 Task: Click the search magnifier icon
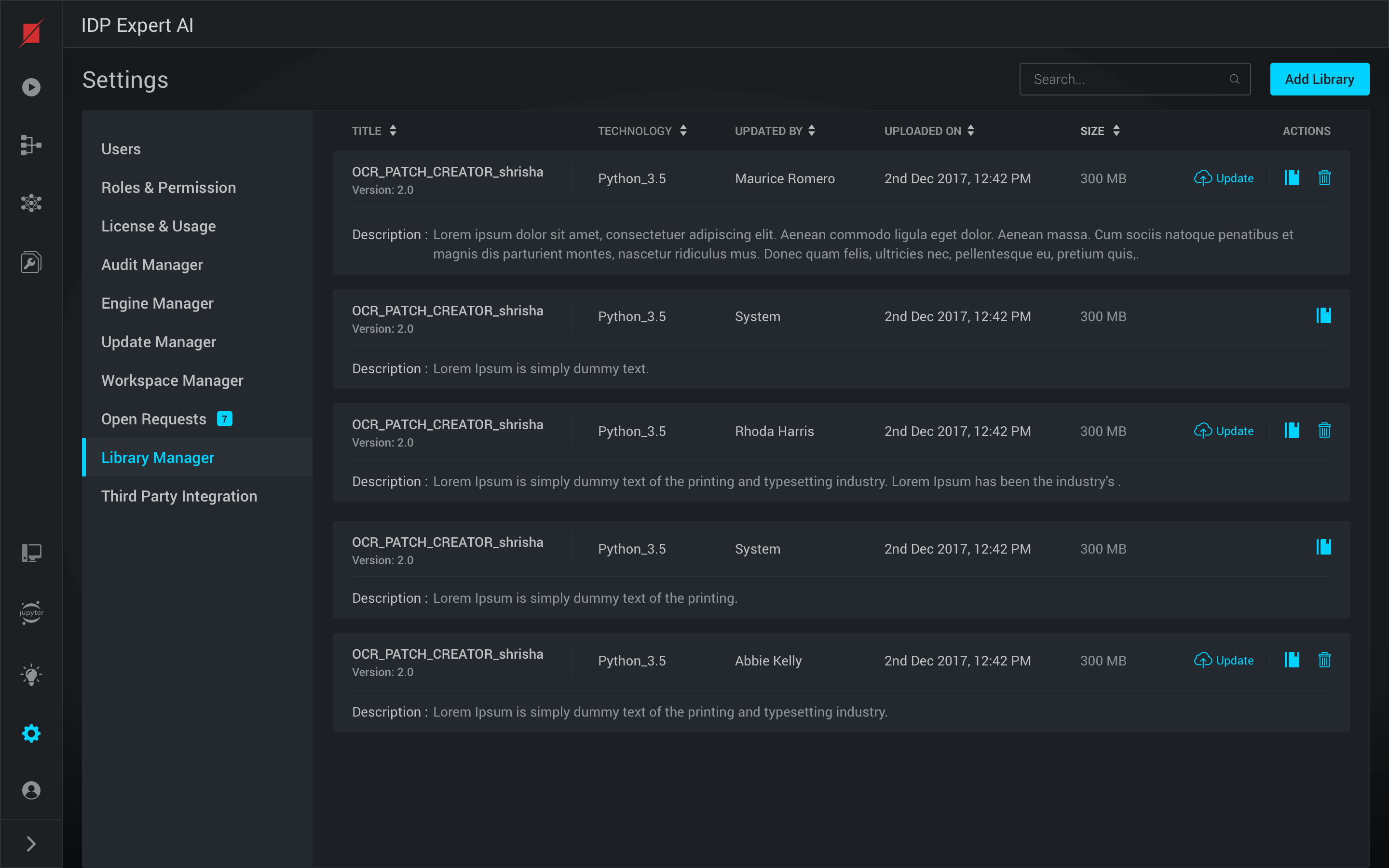pos(1234,79)
